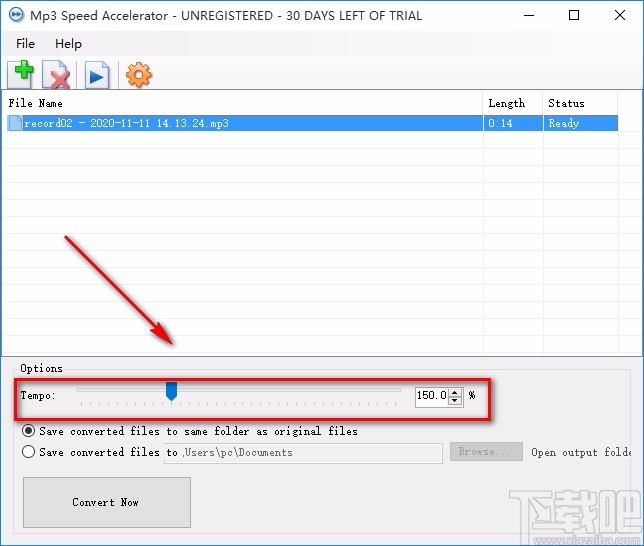Close the Mp3 Speed Accelerator window
644x546 pixels.
pyautogui.click(x=620, y=16)
